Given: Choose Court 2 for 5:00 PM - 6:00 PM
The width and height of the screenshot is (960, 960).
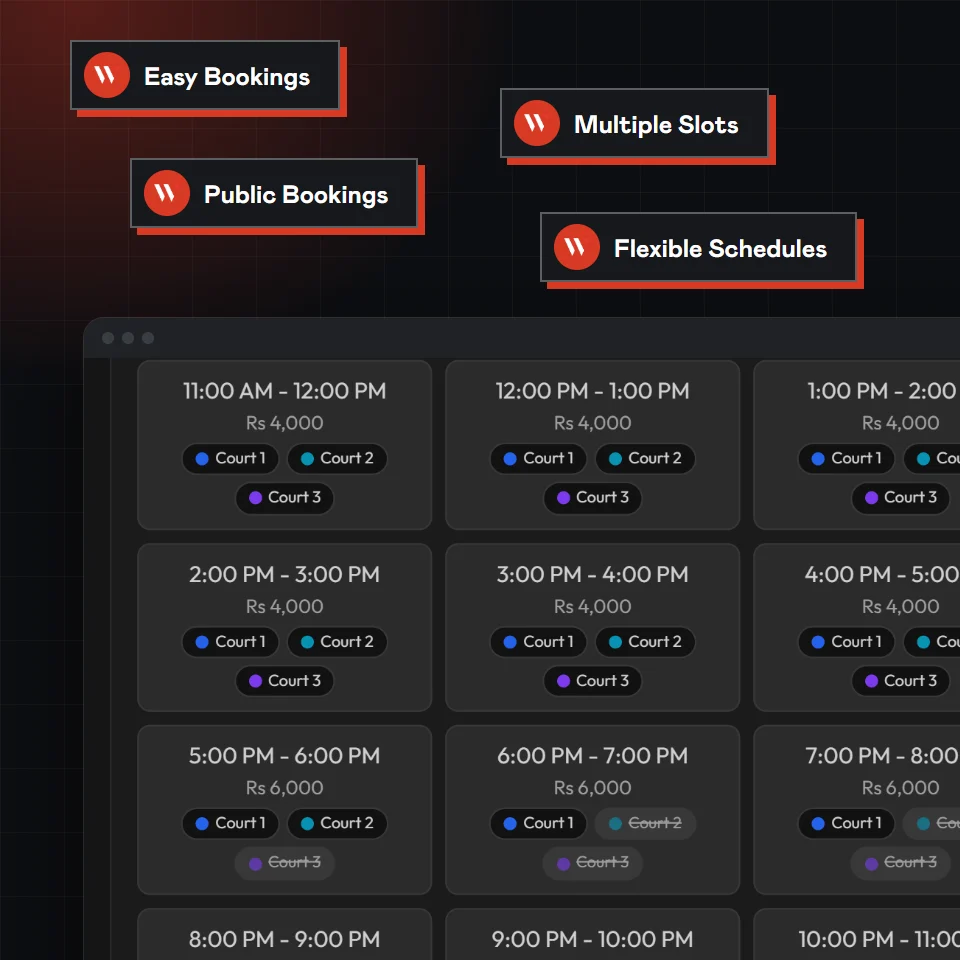Looking at the screenshot, I should pos(337,823).
